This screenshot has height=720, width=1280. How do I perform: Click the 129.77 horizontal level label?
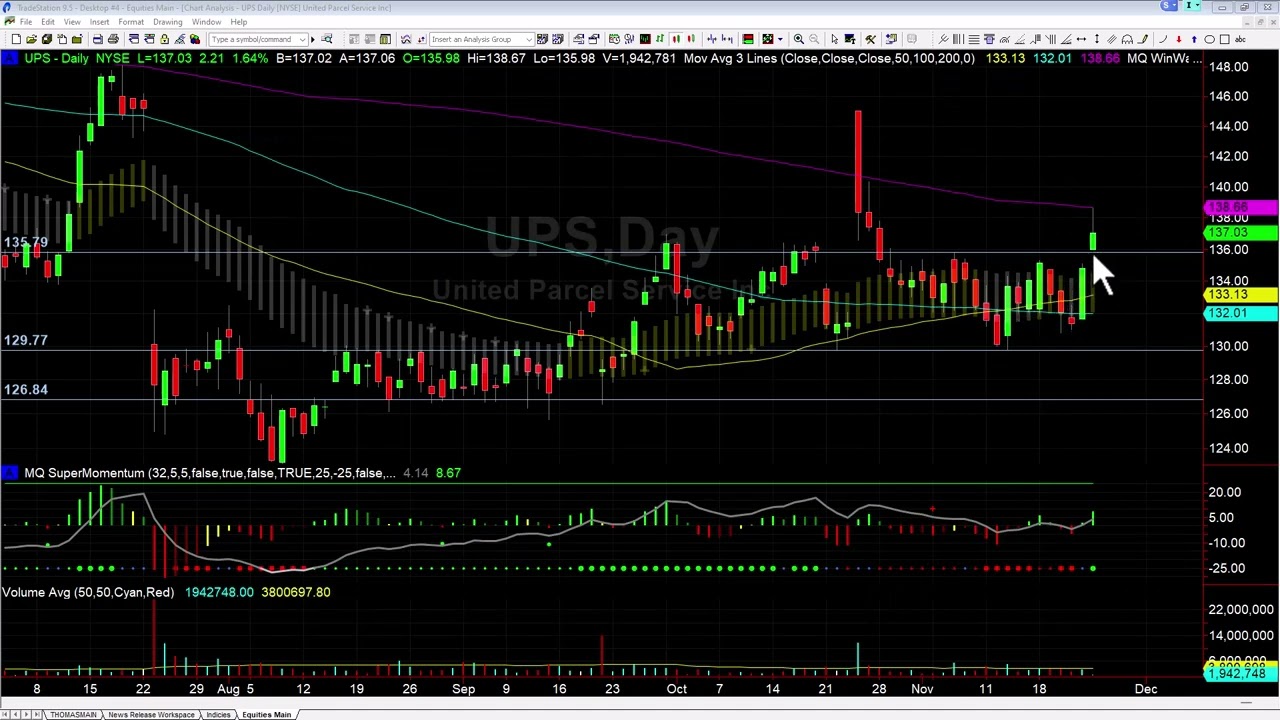coord(26,340)
